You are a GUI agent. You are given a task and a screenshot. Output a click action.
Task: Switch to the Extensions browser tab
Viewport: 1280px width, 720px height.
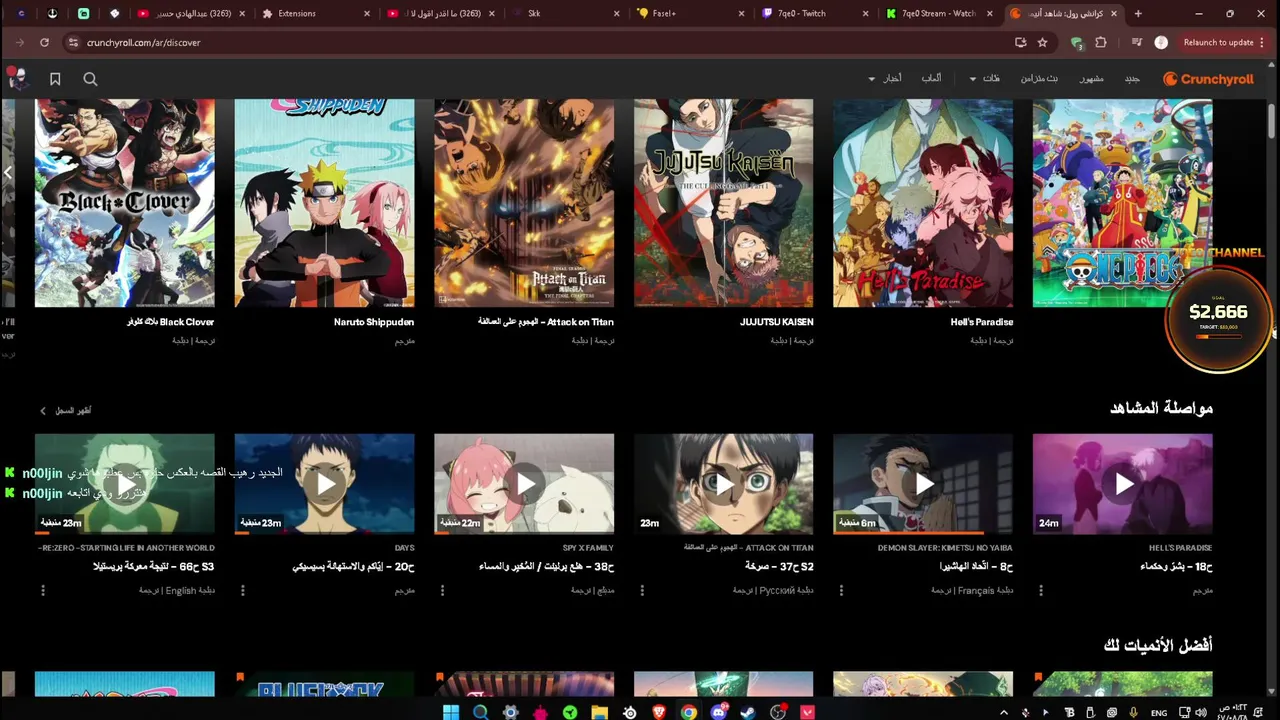[315, 13]
